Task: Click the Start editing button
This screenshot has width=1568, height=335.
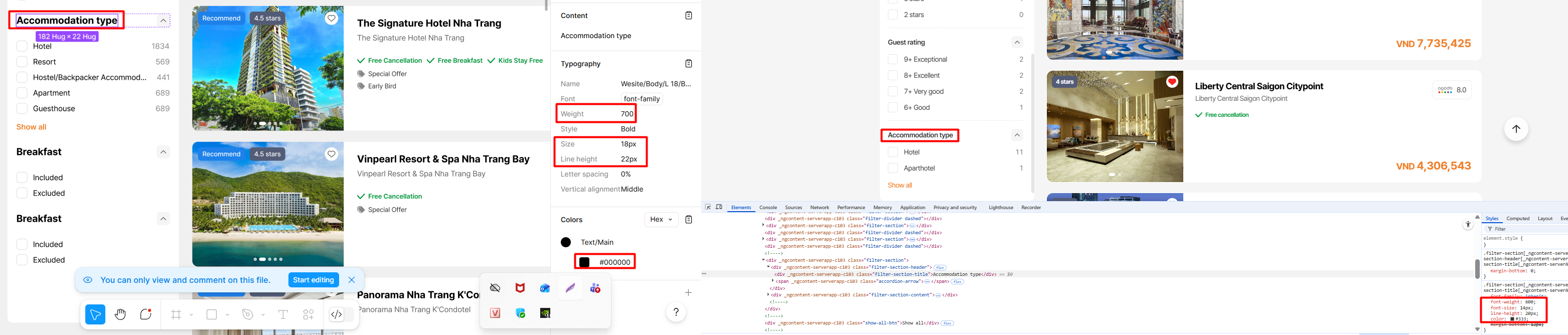Action: [313, 279]
